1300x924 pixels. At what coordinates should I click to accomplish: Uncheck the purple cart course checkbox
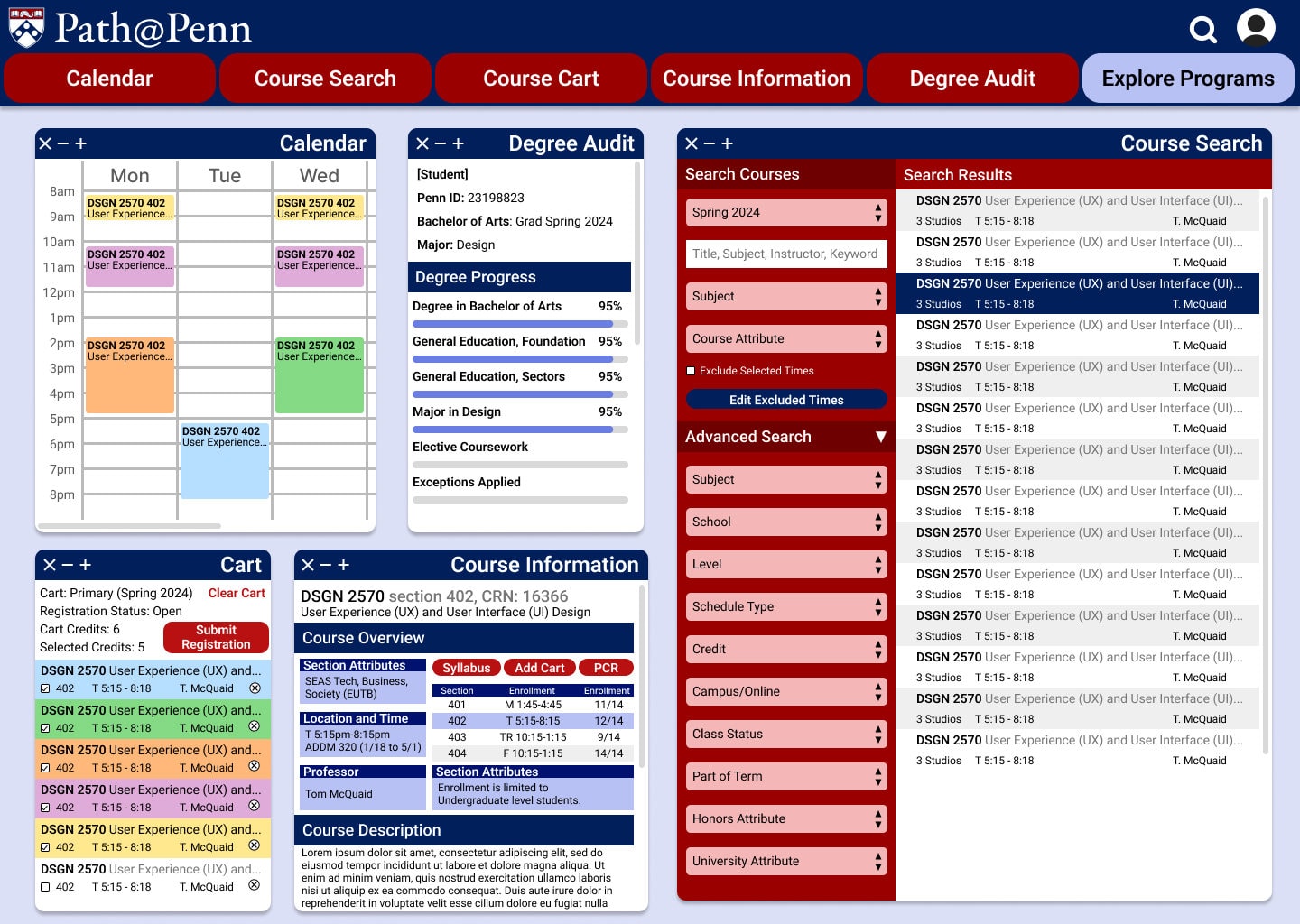[45, 808]
